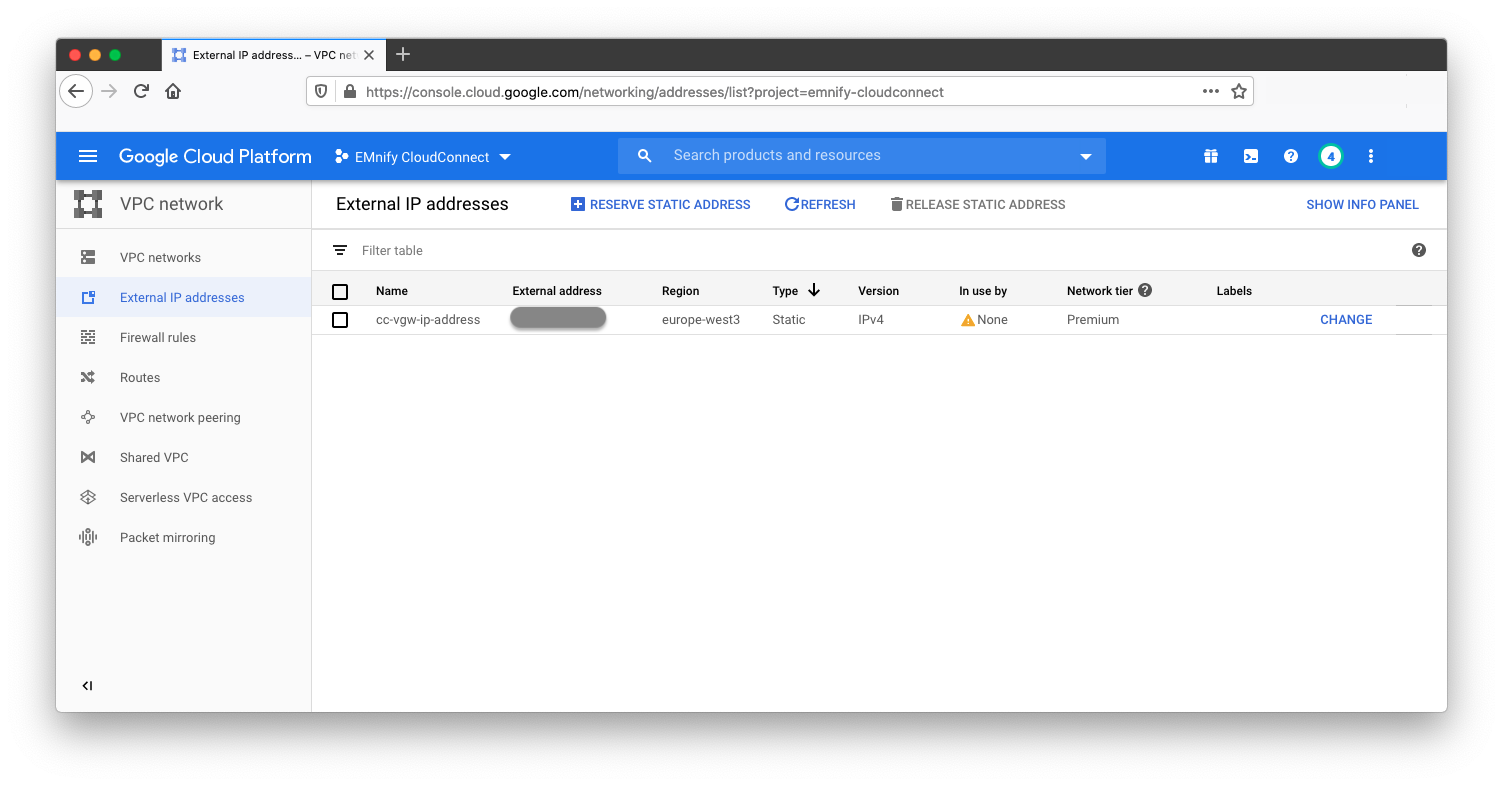Click RESERVE STATIC ADDRESS

[660, 204]
